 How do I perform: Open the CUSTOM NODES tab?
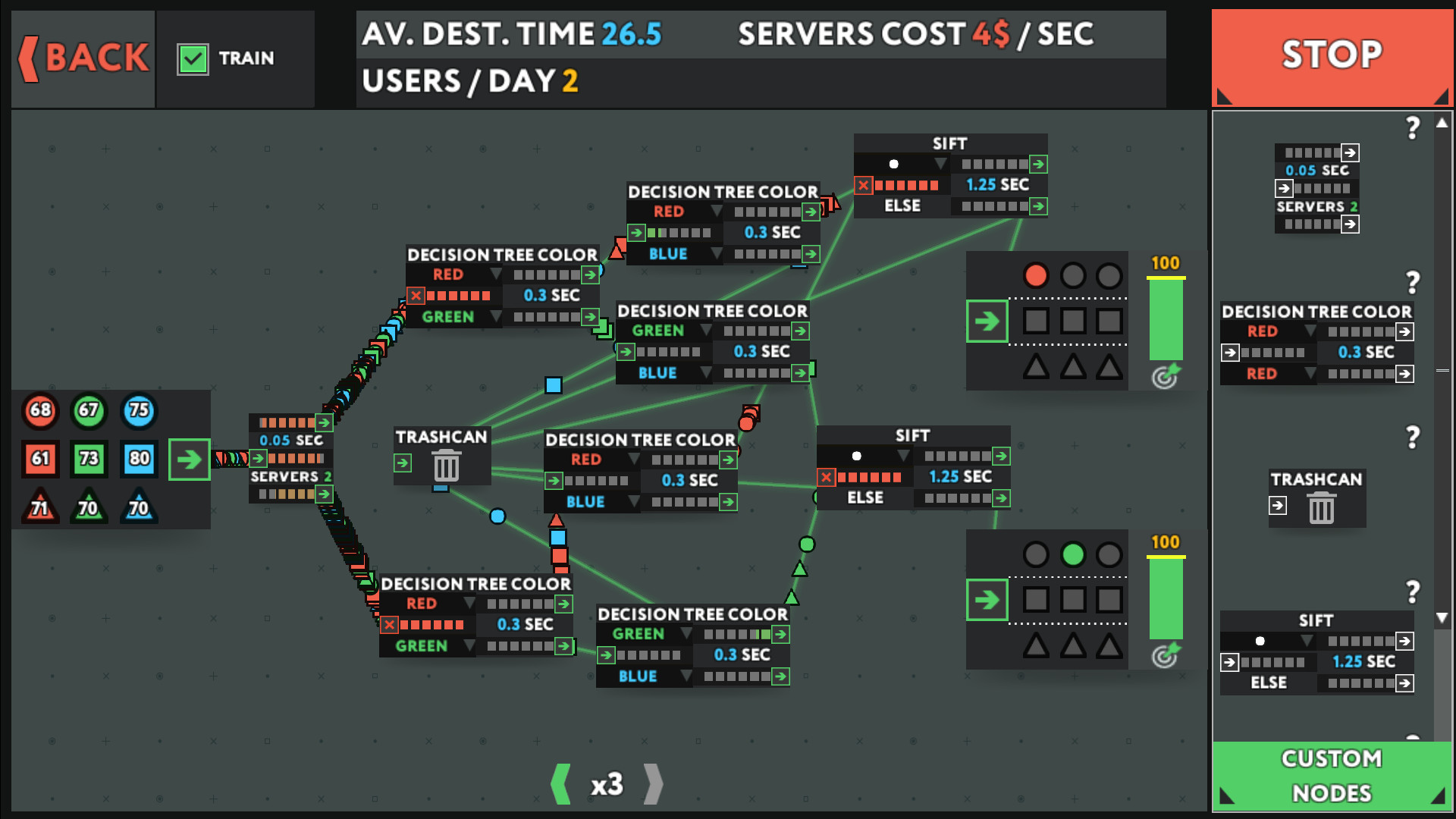1332,776
